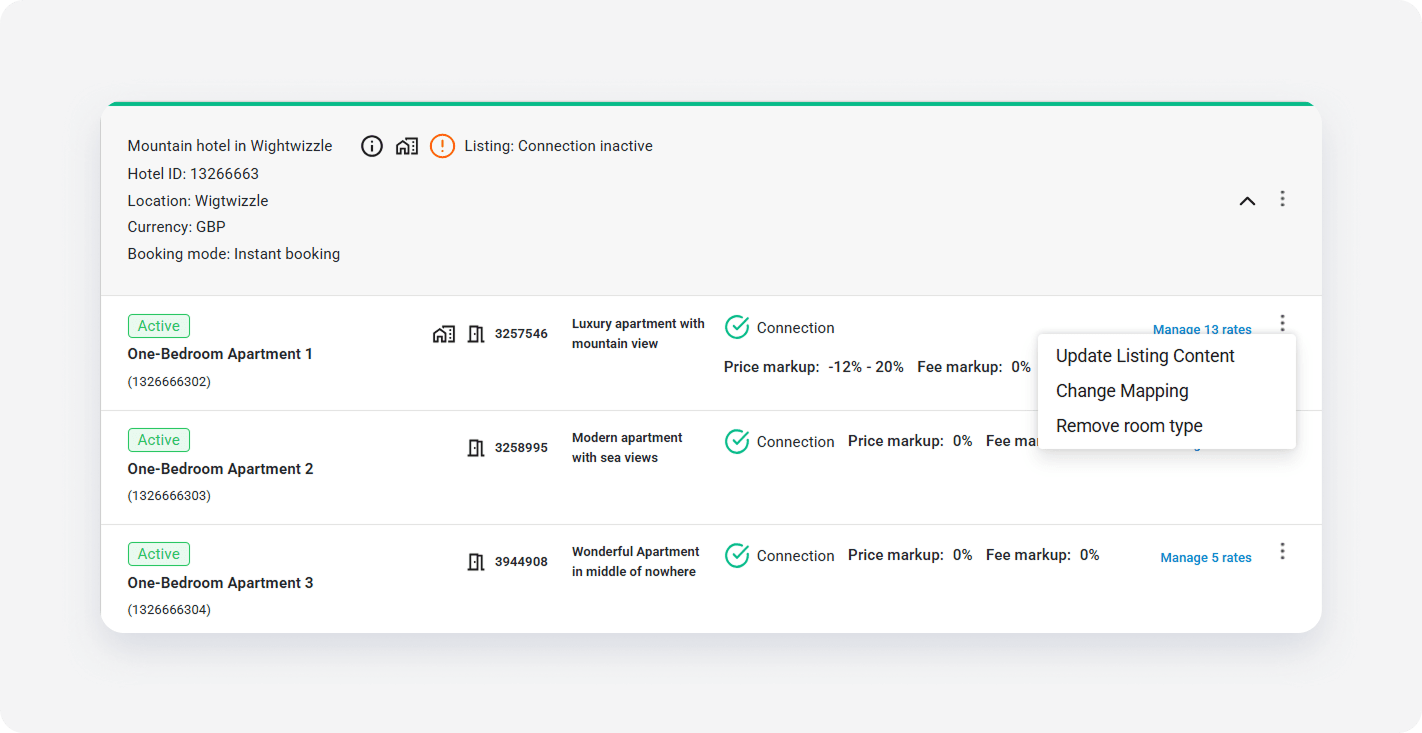The height and width of the screenshot is (733, 1422).
Task: Click the Active badge of One-Bedroom Apartment 2
Action: click(x=159, y=440)
